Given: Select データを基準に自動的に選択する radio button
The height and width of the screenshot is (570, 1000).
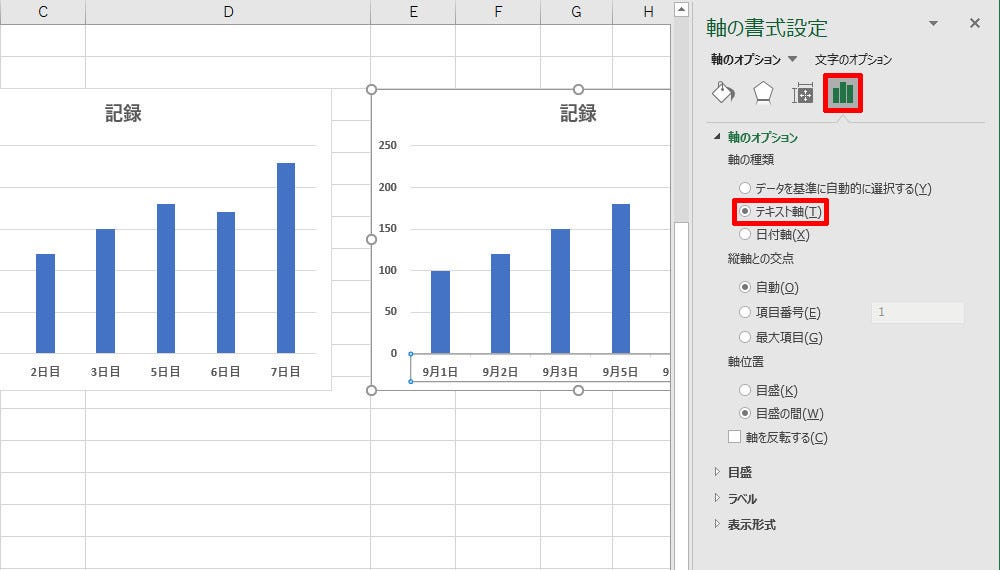Looking at the screenshot, I should (x=745, y=188).
